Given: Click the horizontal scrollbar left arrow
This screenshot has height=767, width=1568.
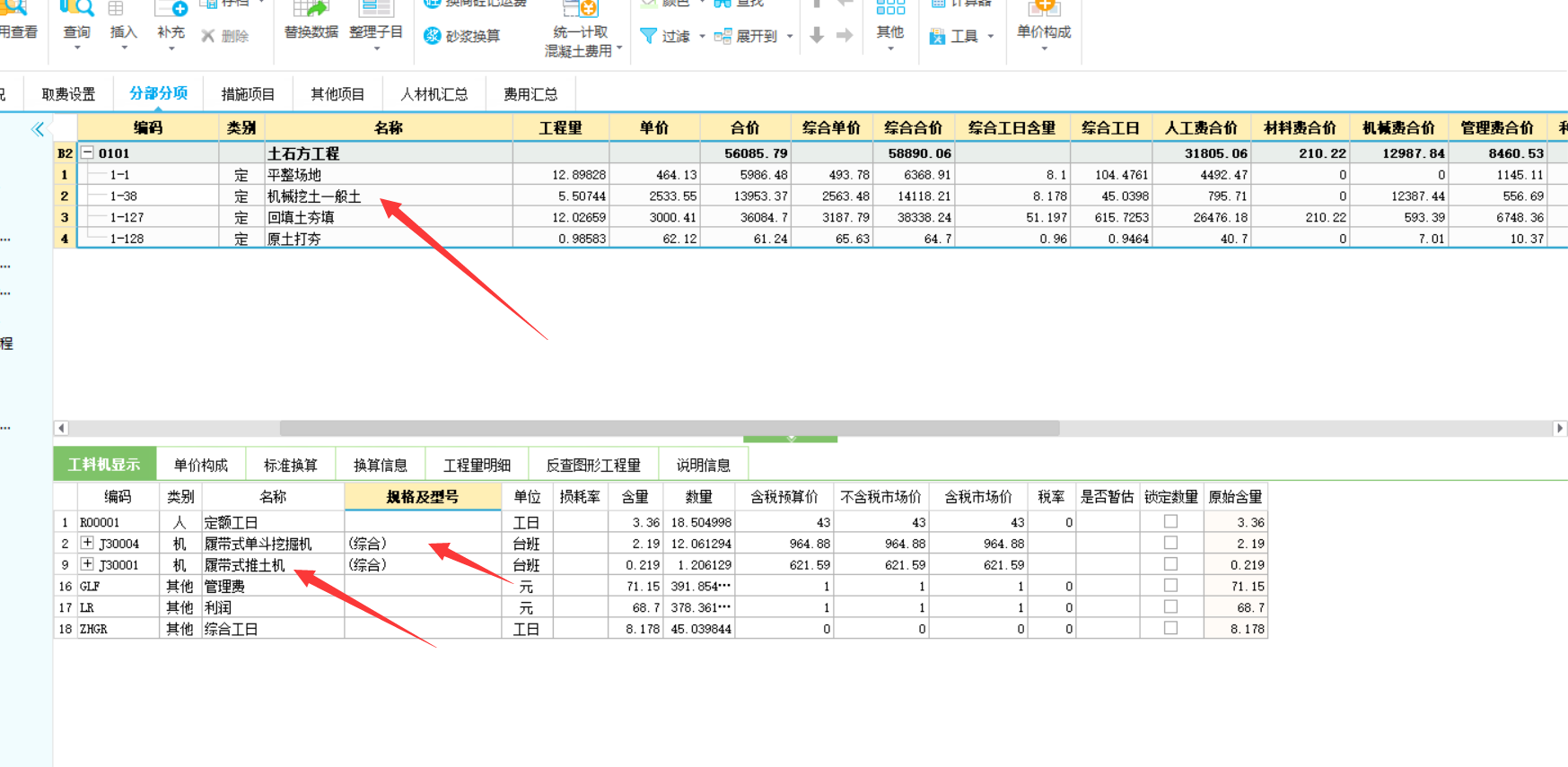Looking at the screenshot, I should 61,428.
